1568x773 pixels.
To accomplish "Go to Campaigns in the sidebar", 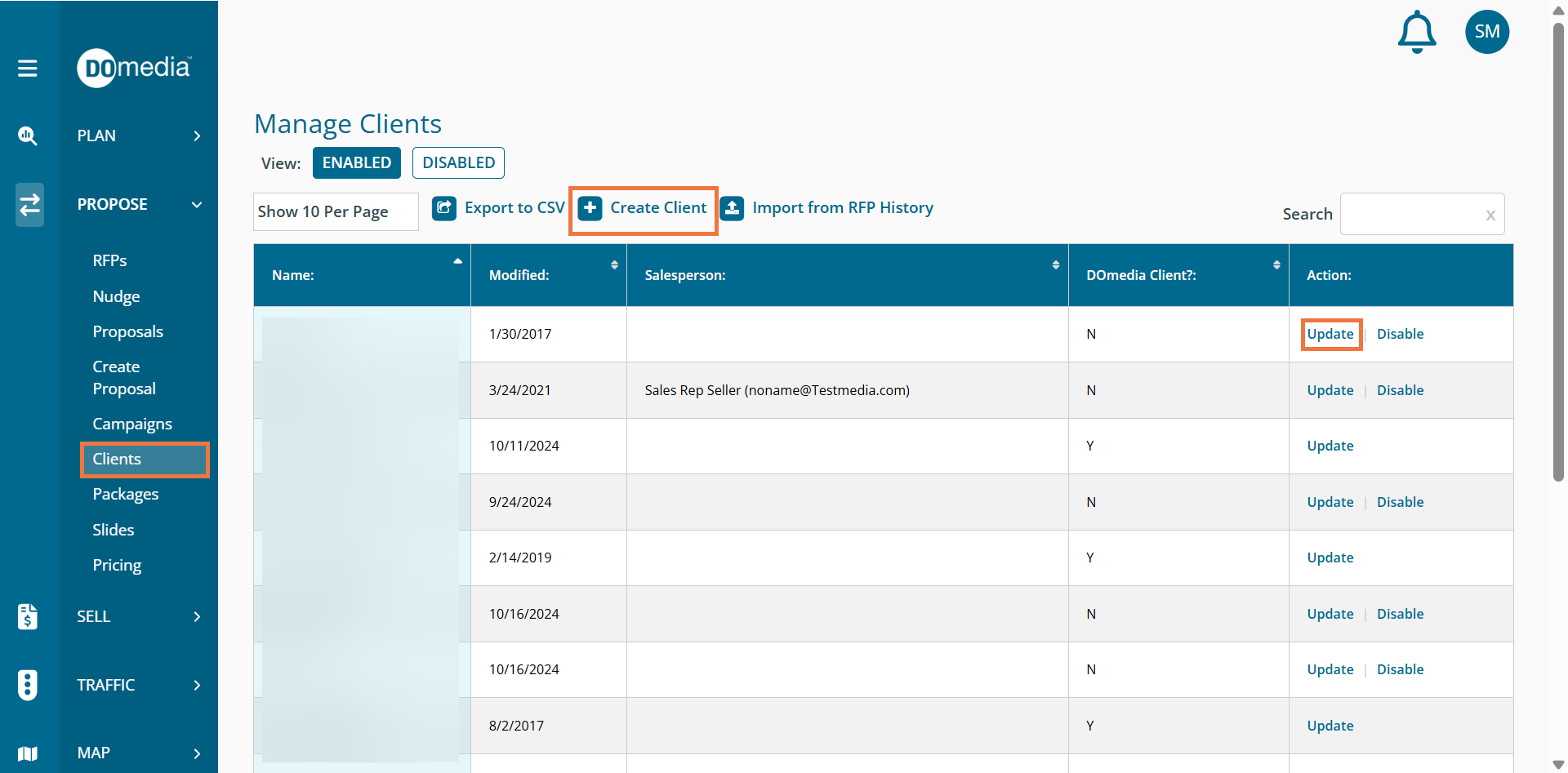I will 132,424.
